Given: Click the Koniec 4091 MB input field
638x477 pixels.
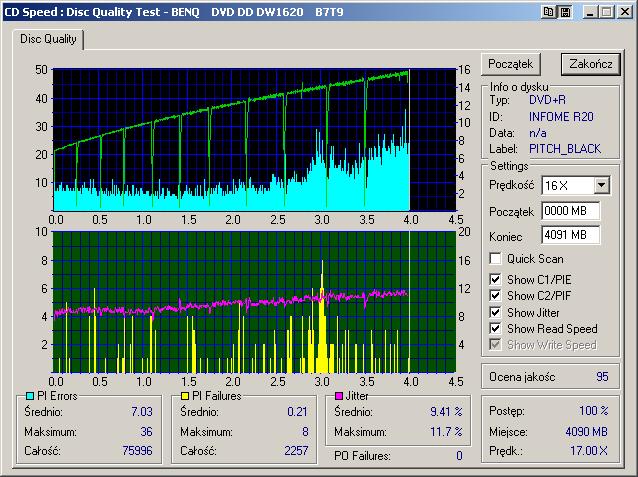Looking at the screenshot, I should [570, 235].
